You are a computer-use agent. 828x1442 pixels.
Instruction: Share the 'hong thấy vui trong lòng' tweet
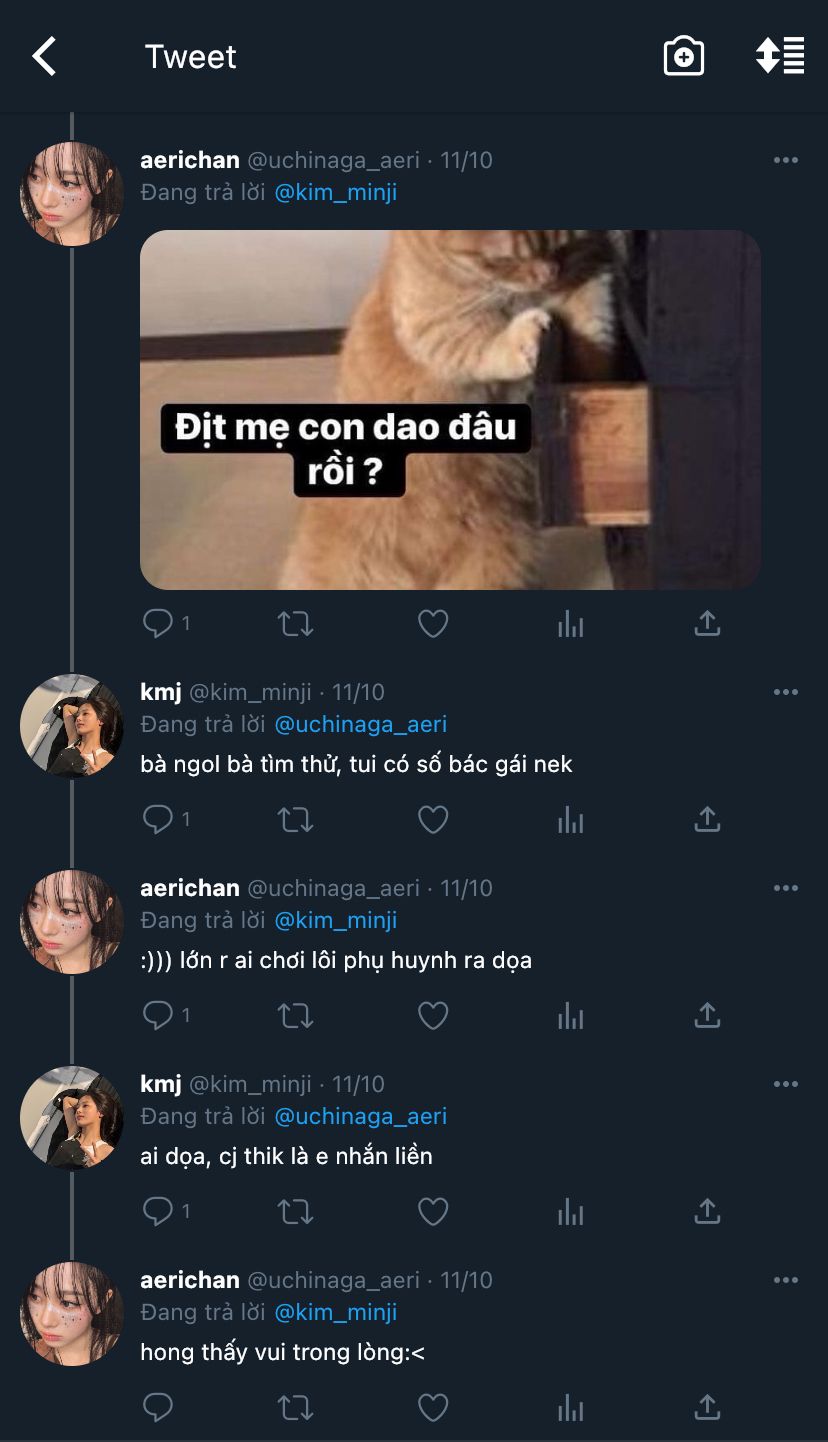(707, 1409)
